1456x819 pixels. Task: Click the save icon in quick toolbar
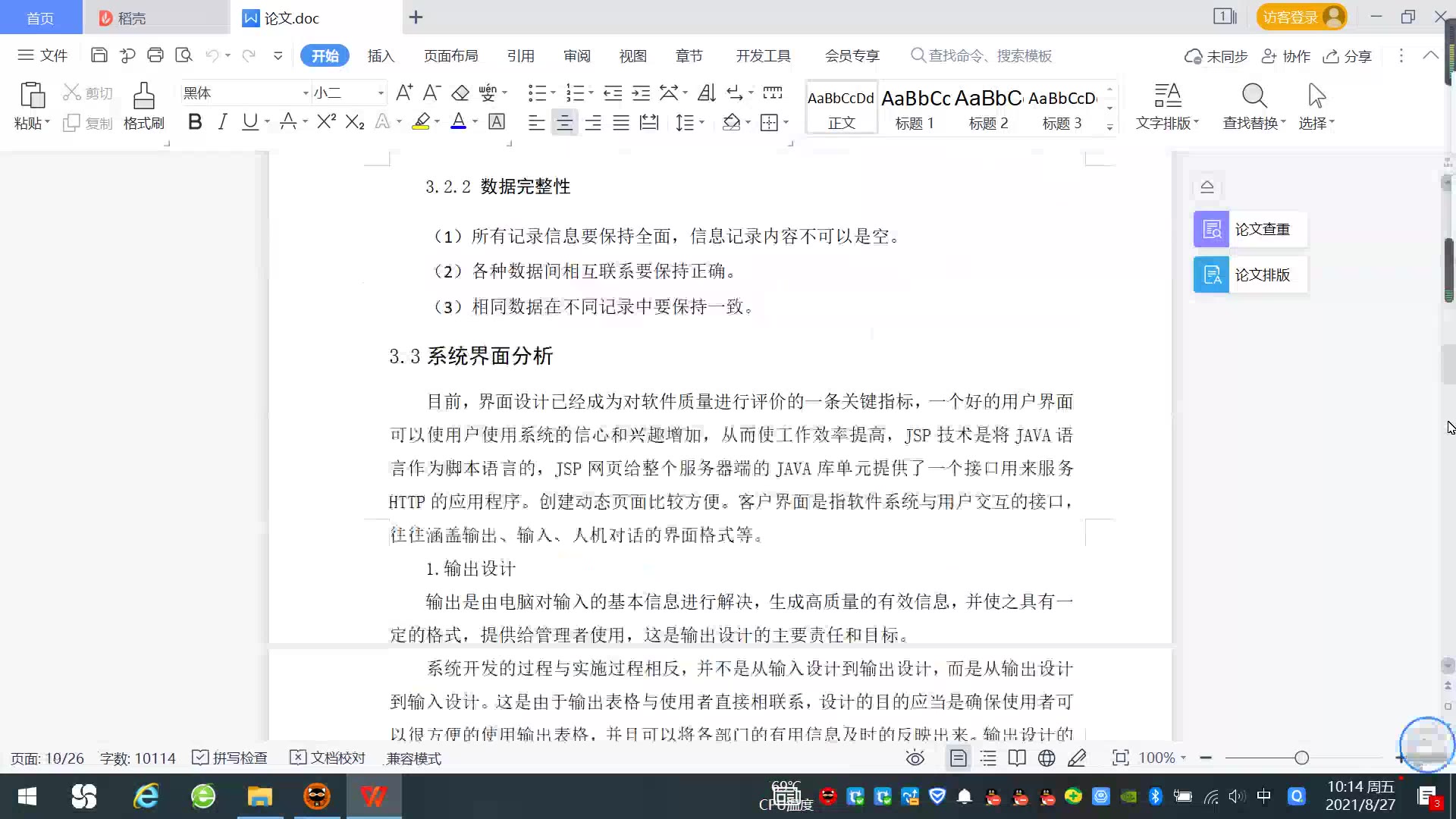99,55
